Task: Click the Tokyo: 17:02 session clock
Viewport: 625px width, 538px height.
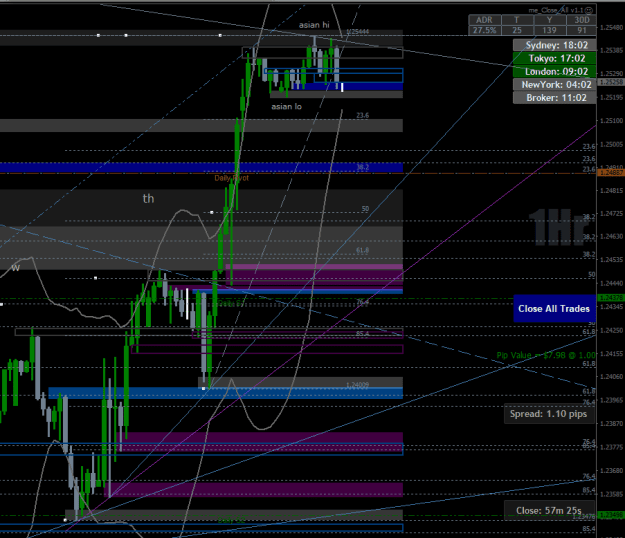Action: 554,58
